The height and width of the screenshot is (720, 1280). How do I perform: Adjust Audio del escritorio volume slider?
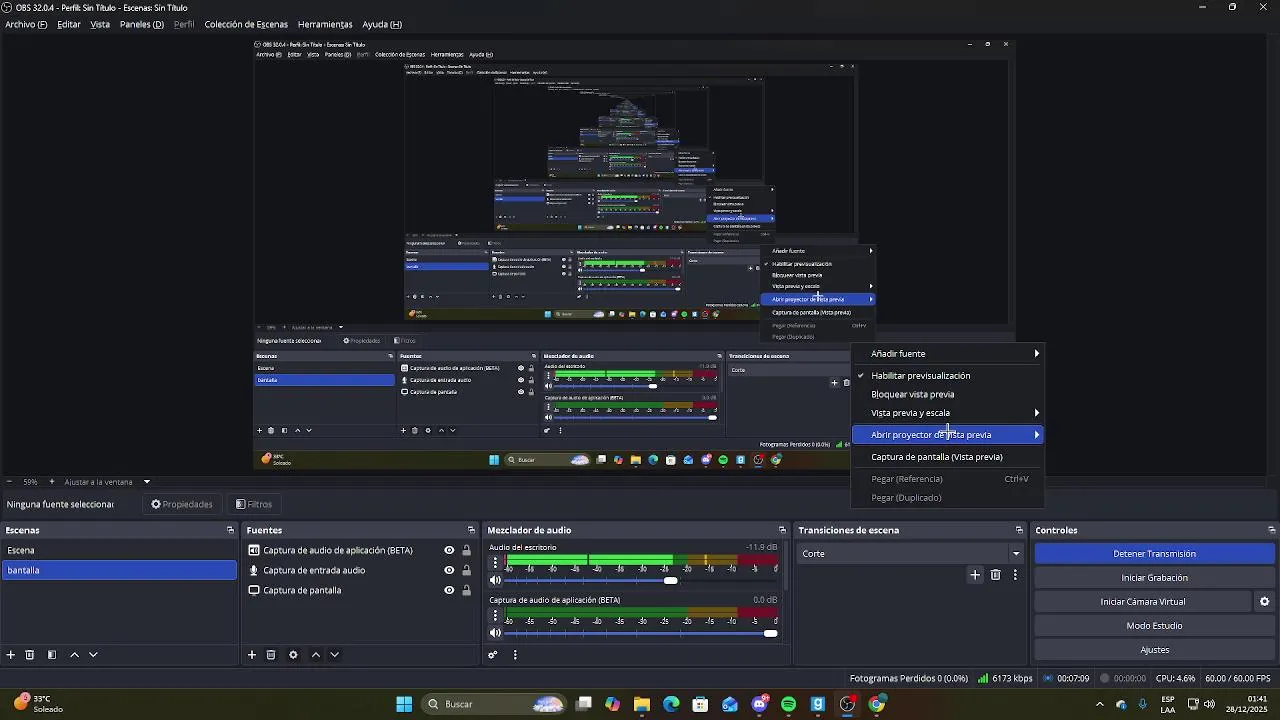(x=670, y=580)
